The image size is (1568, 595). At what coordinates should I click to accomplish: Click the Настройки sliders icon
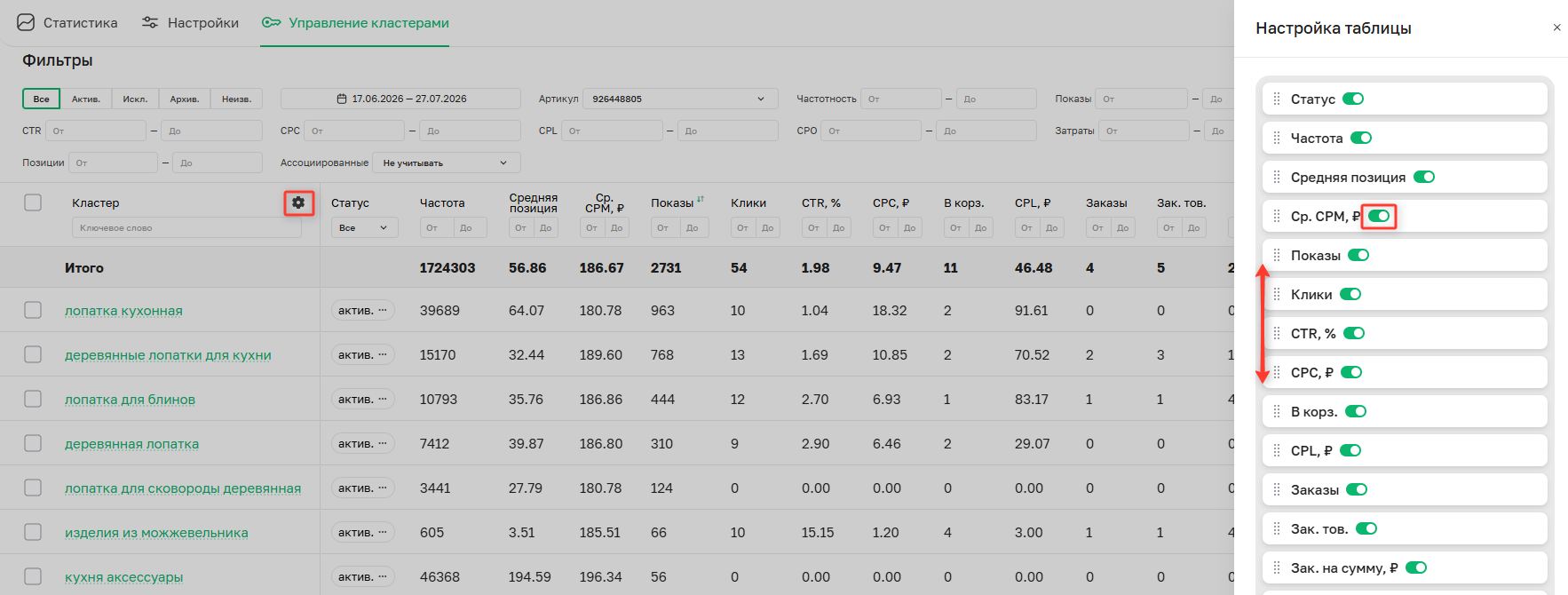150,22
